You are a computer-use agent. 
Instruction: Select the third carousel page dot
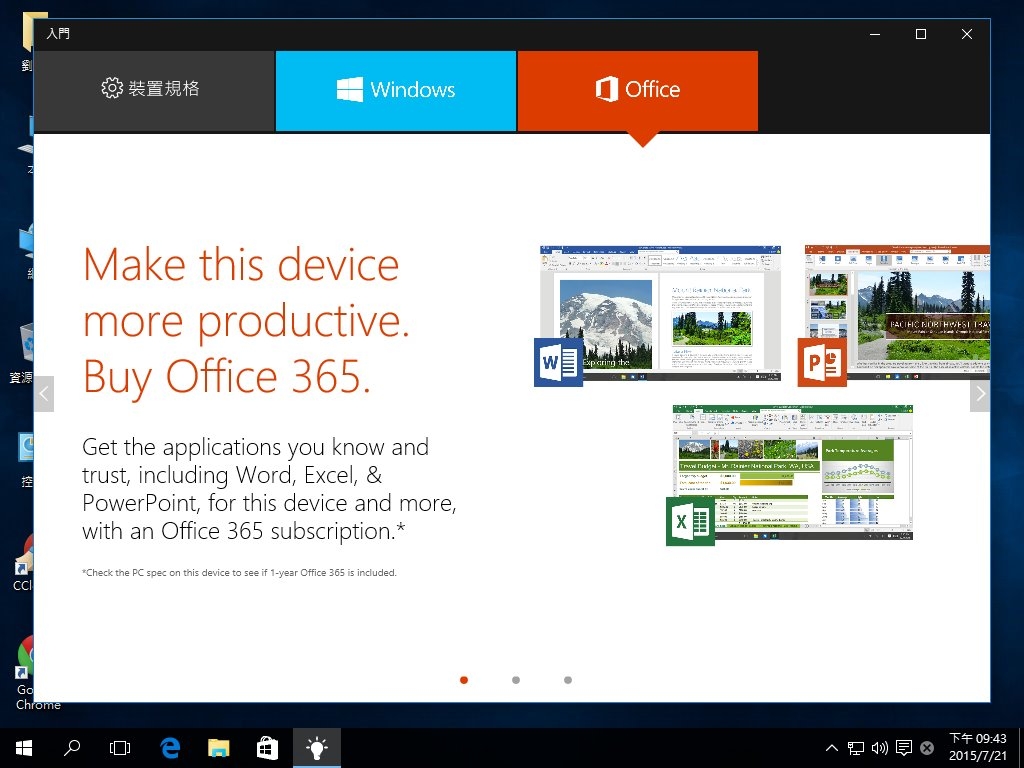(568, 680)
